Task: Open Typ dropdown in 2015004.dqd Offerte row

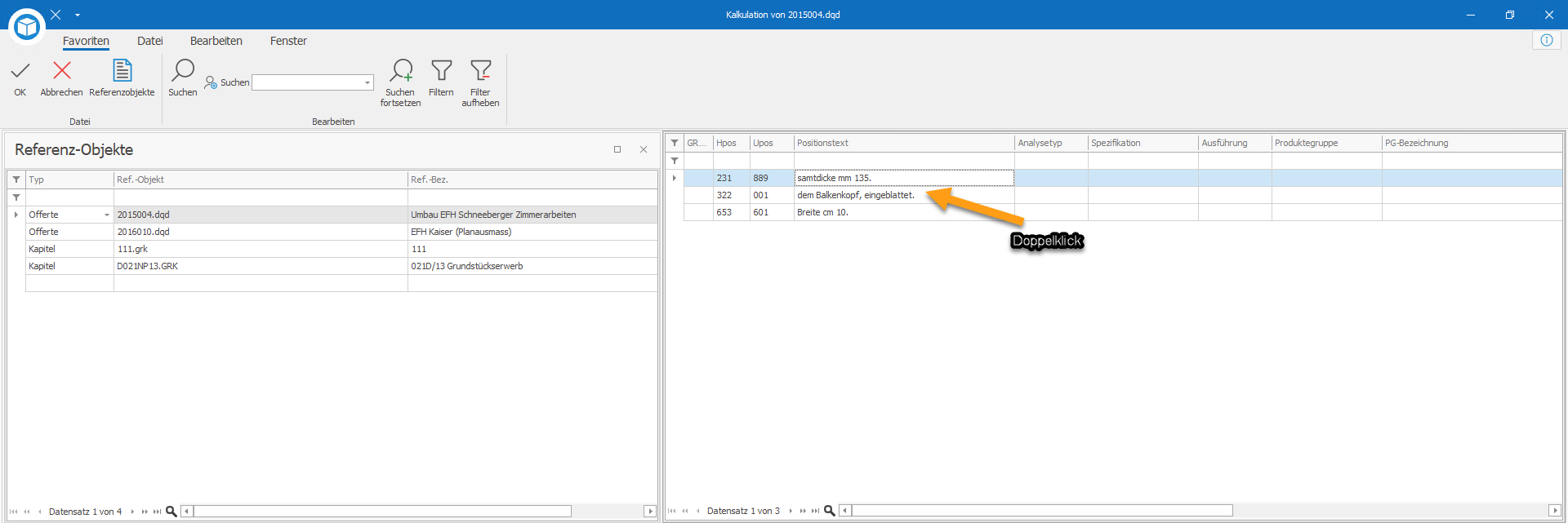Action: [107, 215]
